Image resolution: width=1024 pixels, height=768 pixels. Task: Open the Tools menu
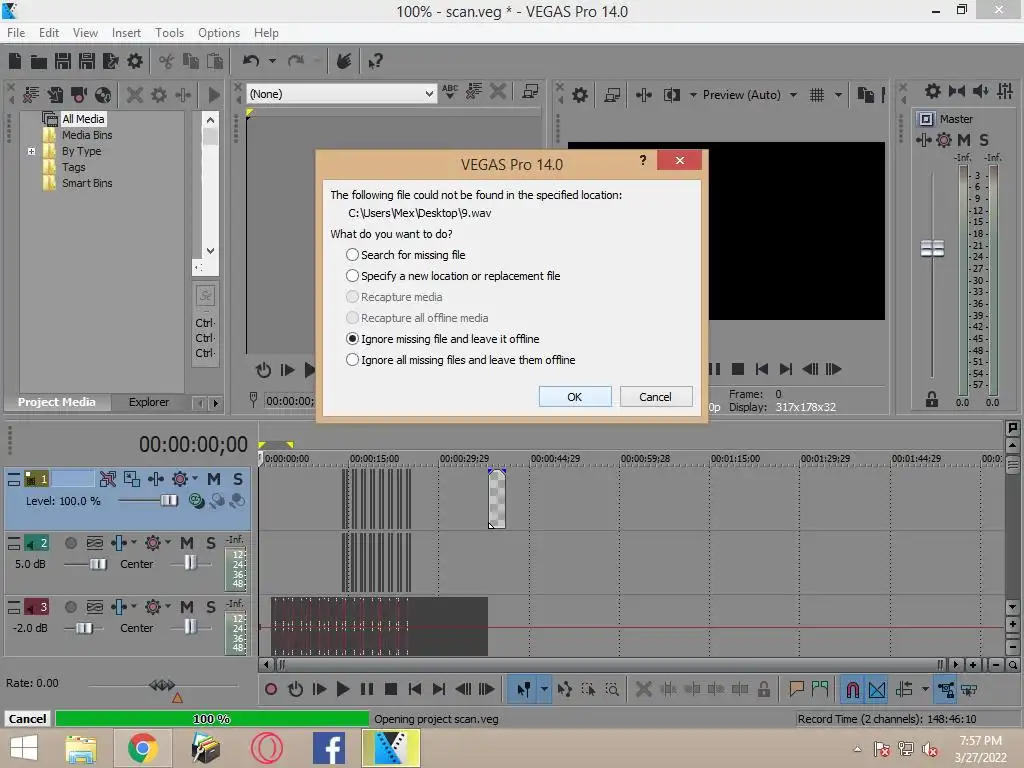(169, 33)
